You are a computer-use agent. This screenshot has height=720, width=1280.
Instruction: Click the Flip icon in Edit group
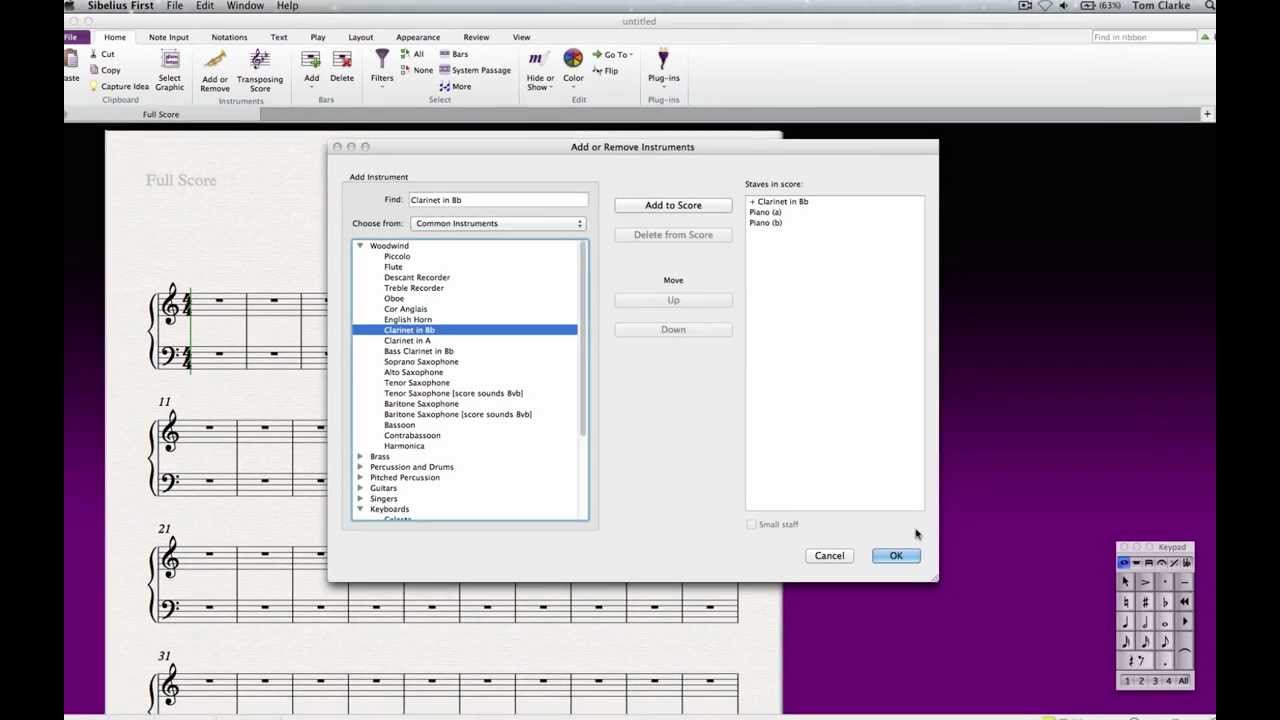coord(597,71)
